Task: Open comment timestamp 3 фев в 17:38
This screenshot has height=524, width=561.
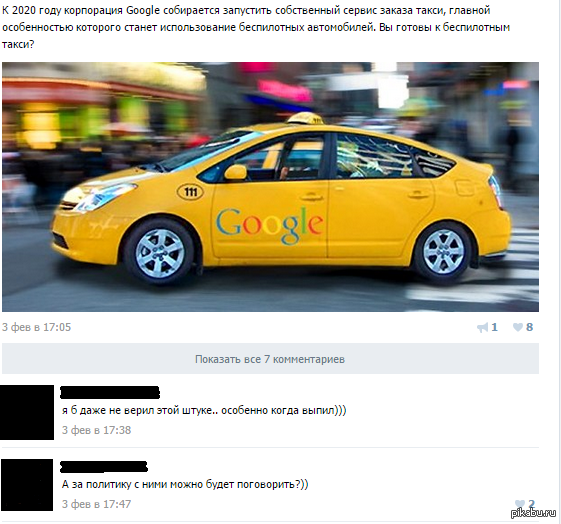Action: click(97, 430)
